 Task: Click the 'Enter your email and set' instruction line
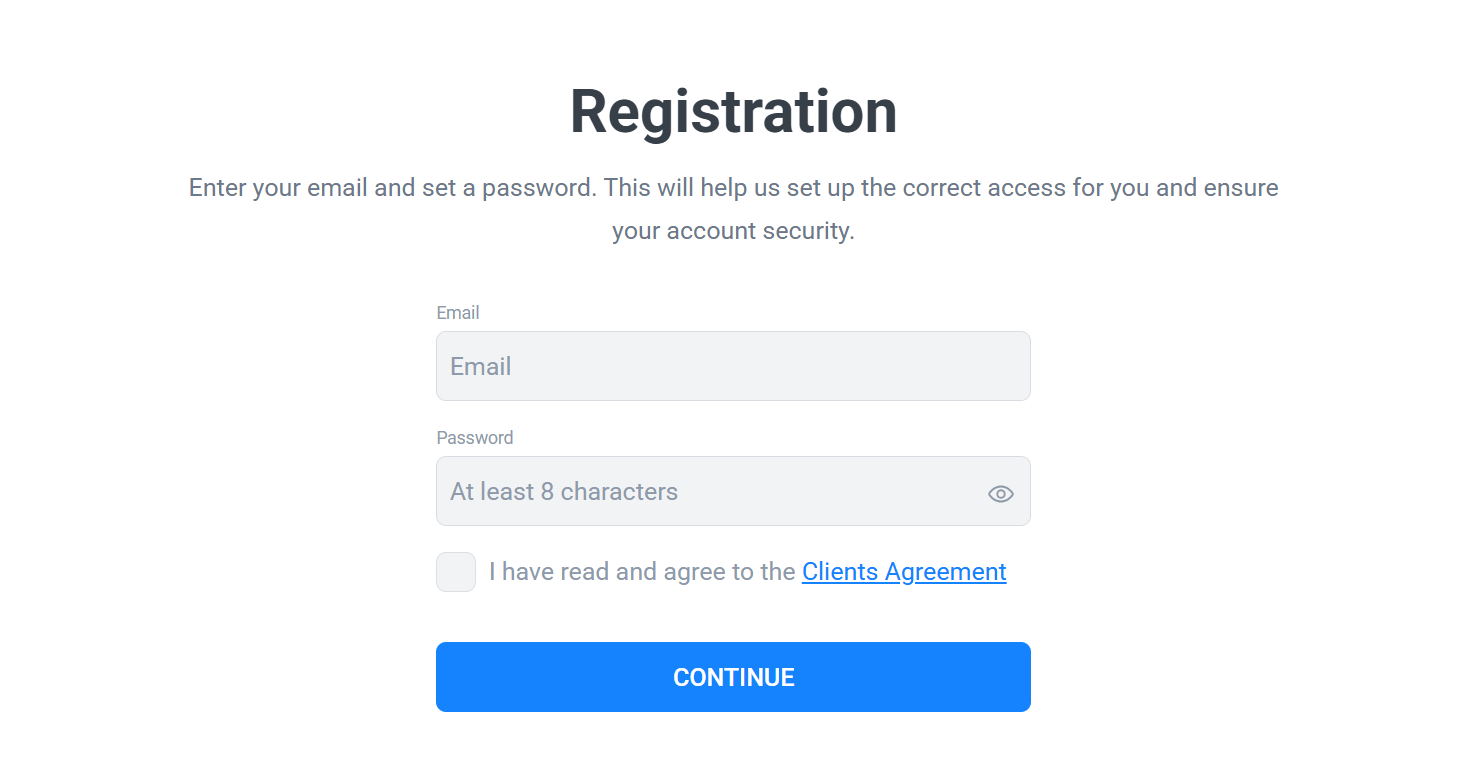[x=733, y=188]
